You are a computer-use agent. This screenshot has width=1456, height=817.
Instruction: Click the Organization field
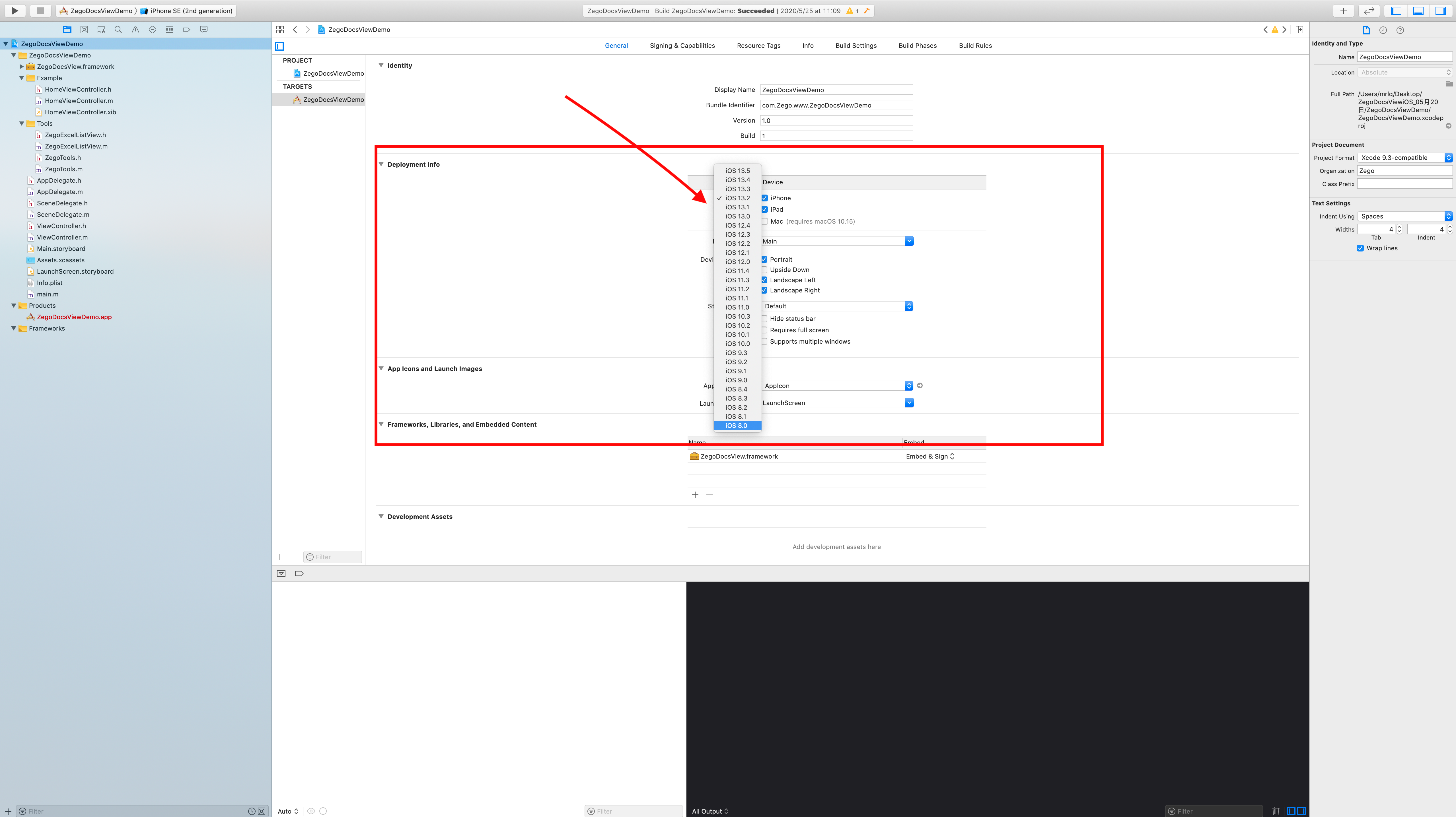pos(1404,171)
